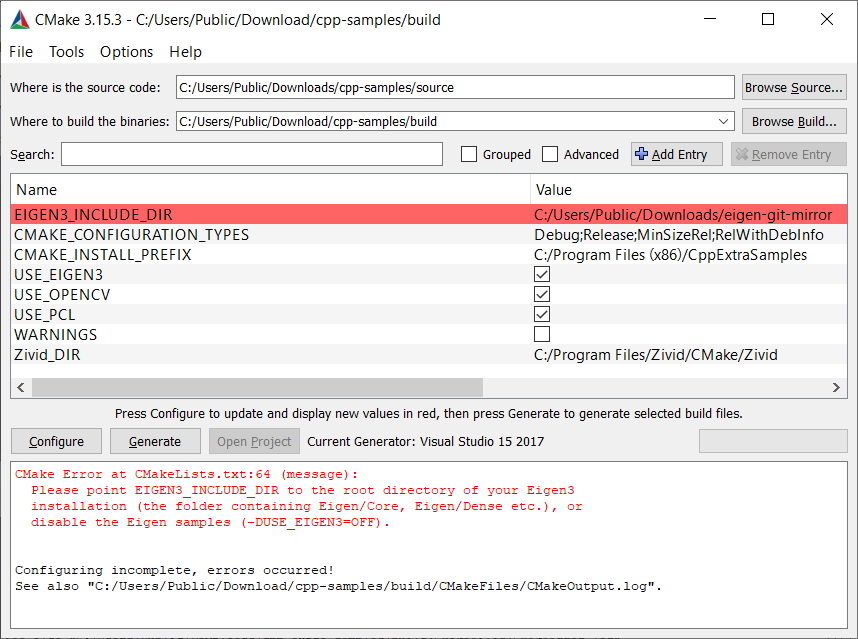The width and height of the screenshot is (858, 639).
Task: Open the Options menu
Action: (x=127, y=52)
